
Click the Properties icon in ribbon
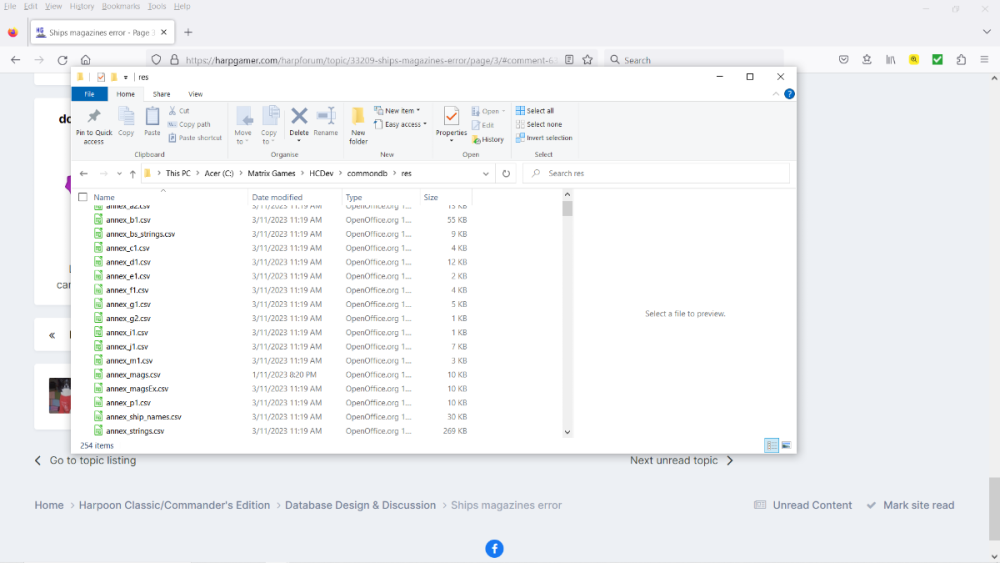(x=451, y=122)
